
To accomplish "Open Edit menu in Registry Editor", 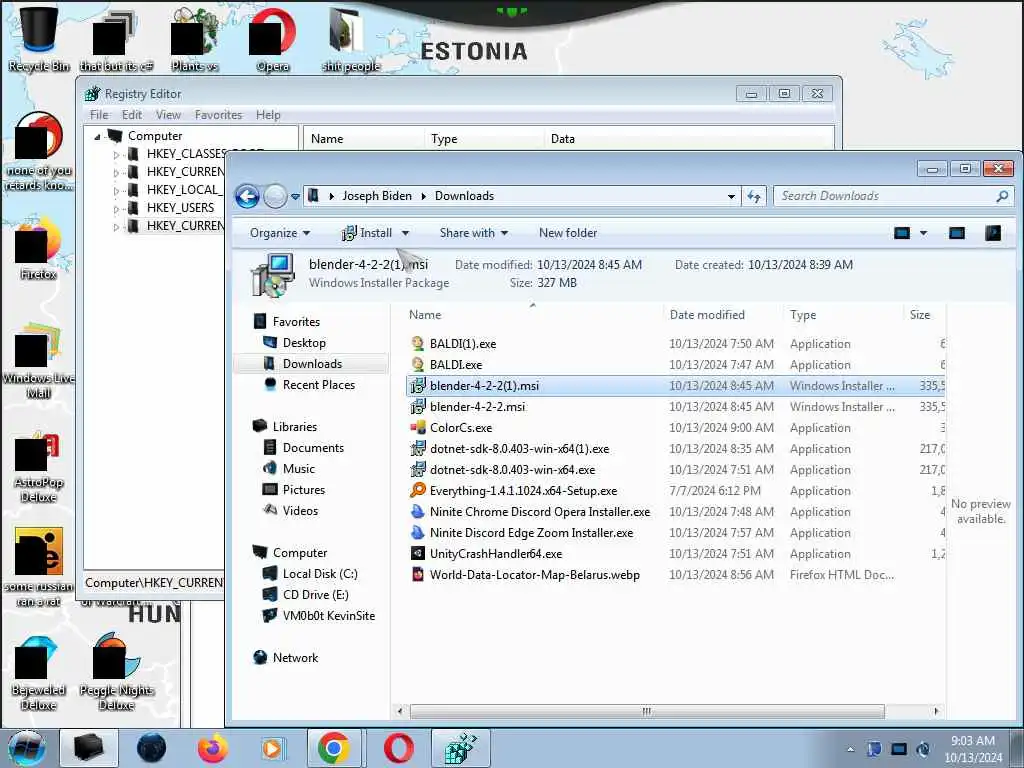I will 132,115.
